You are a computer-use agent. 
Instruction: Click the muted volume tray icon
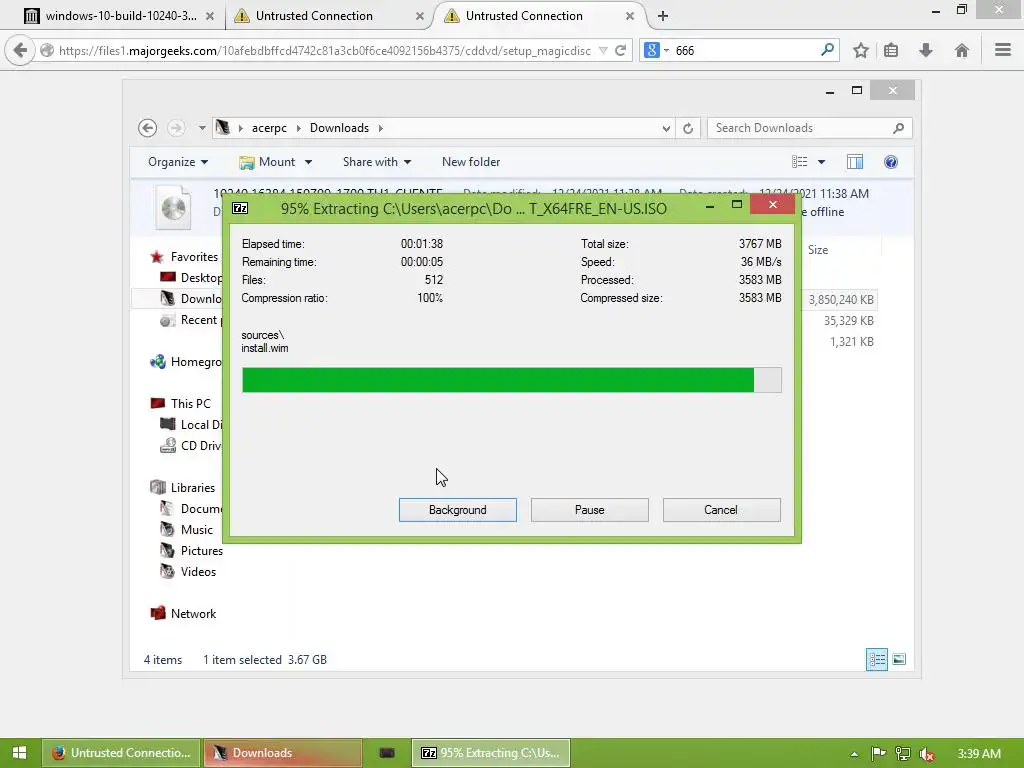click(x=926, y=754)
